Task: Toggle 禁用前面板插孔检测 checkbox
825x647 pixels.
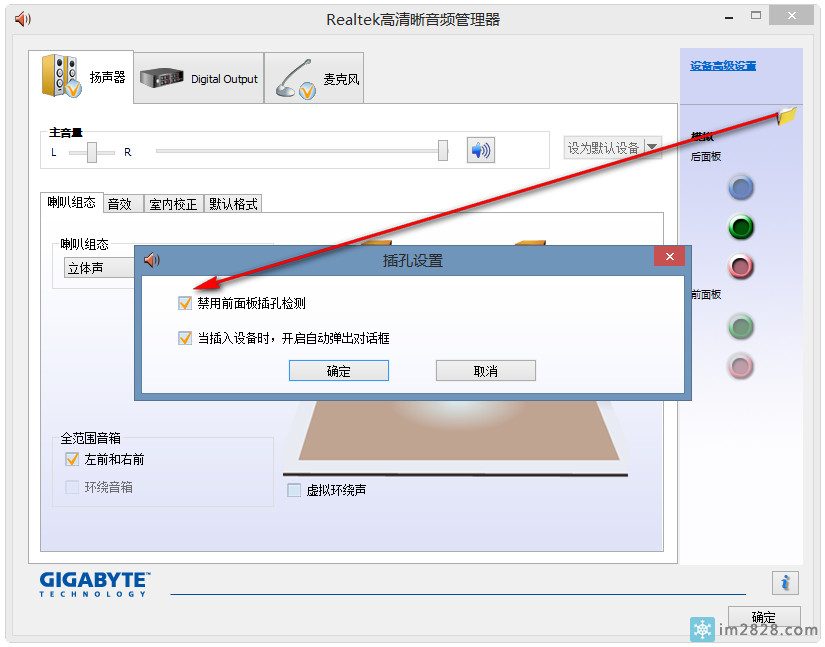Action: click(184, 303)
